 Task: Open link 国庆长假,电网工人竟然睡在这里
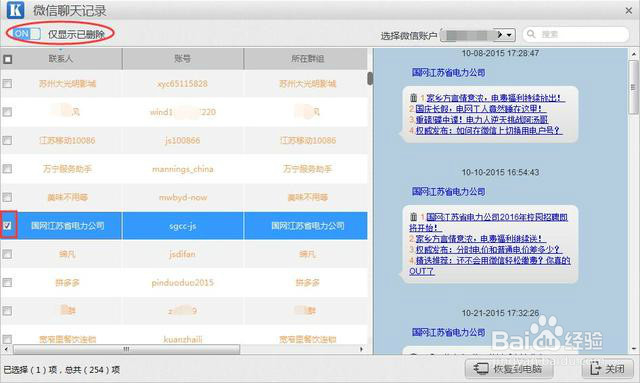click(x=480, y=109)
